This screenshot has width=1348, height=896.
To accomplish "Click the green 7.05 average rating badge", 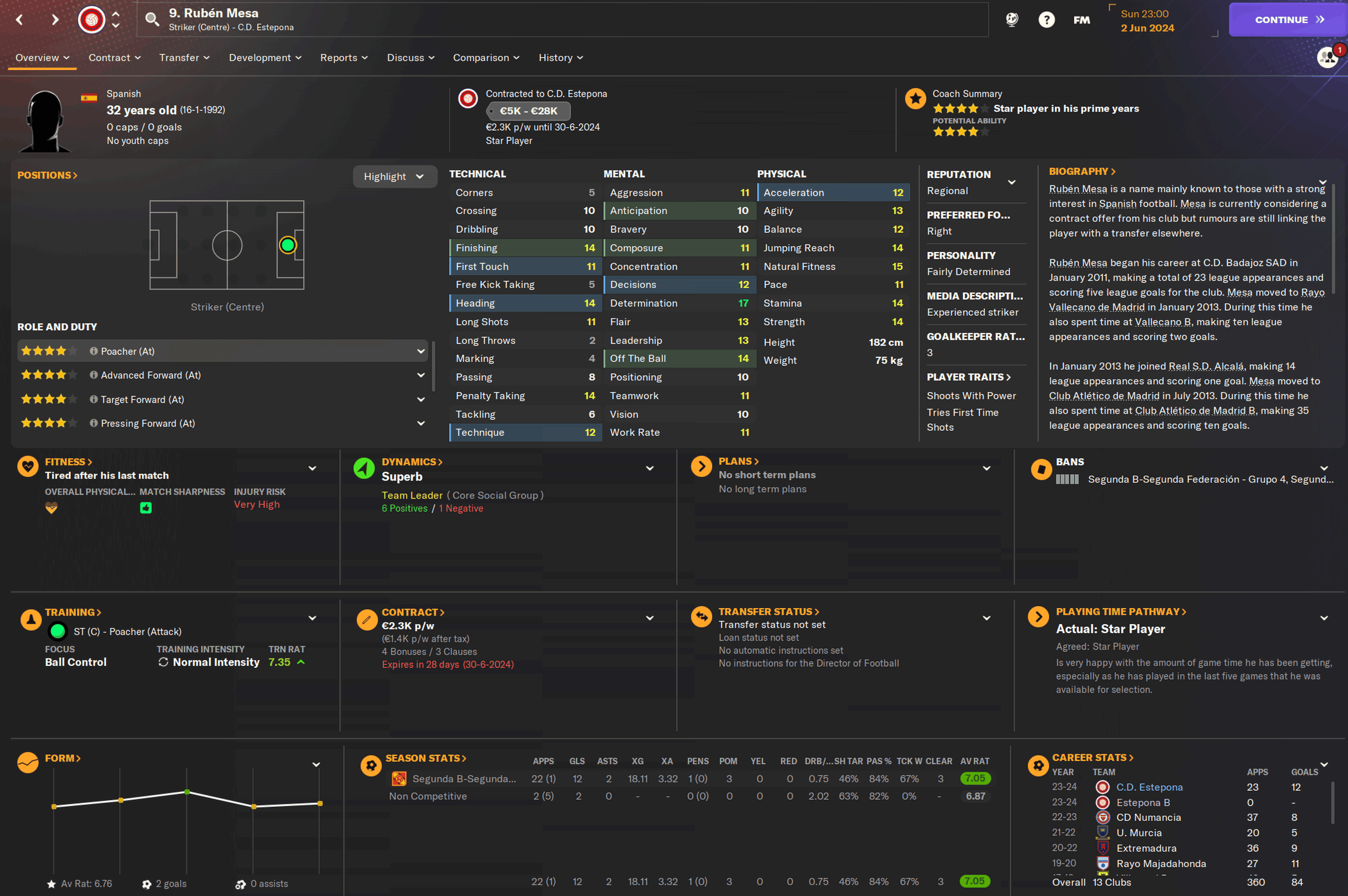I will point(975,778).
